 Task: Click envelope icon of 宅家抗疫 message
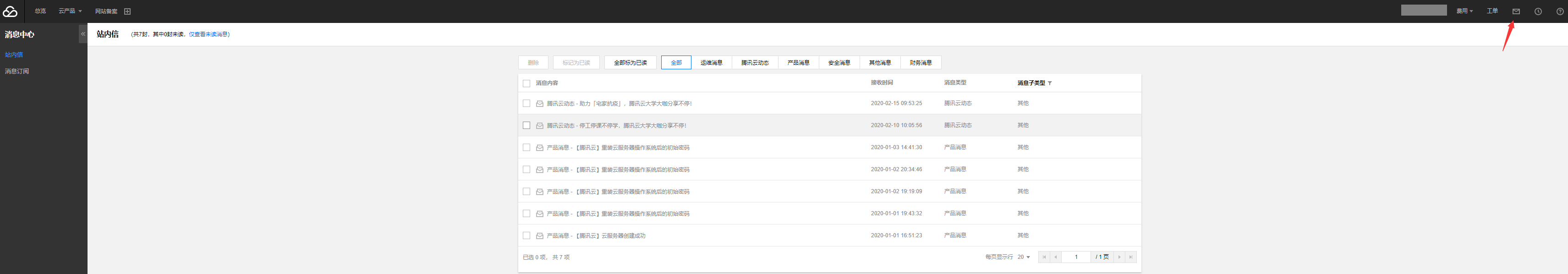coord(539,104)
